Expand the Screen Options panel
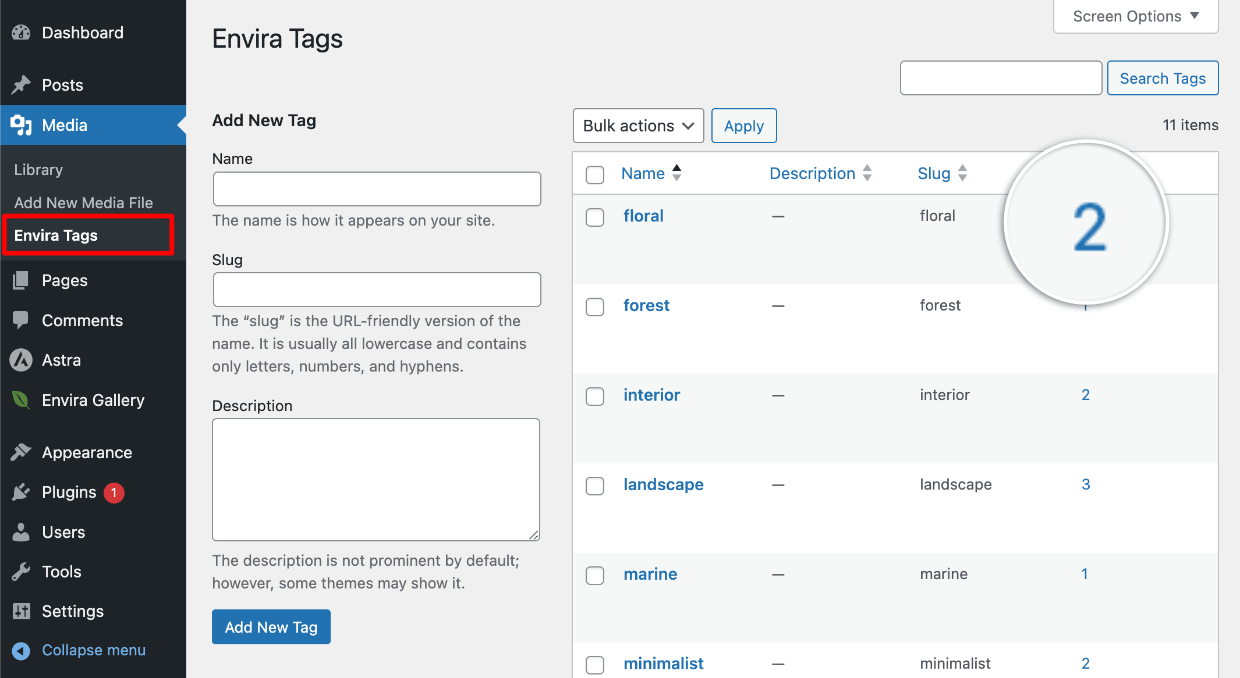Image resolution: width=1240 pixels, height=678 pixels. click(1135, 16)
